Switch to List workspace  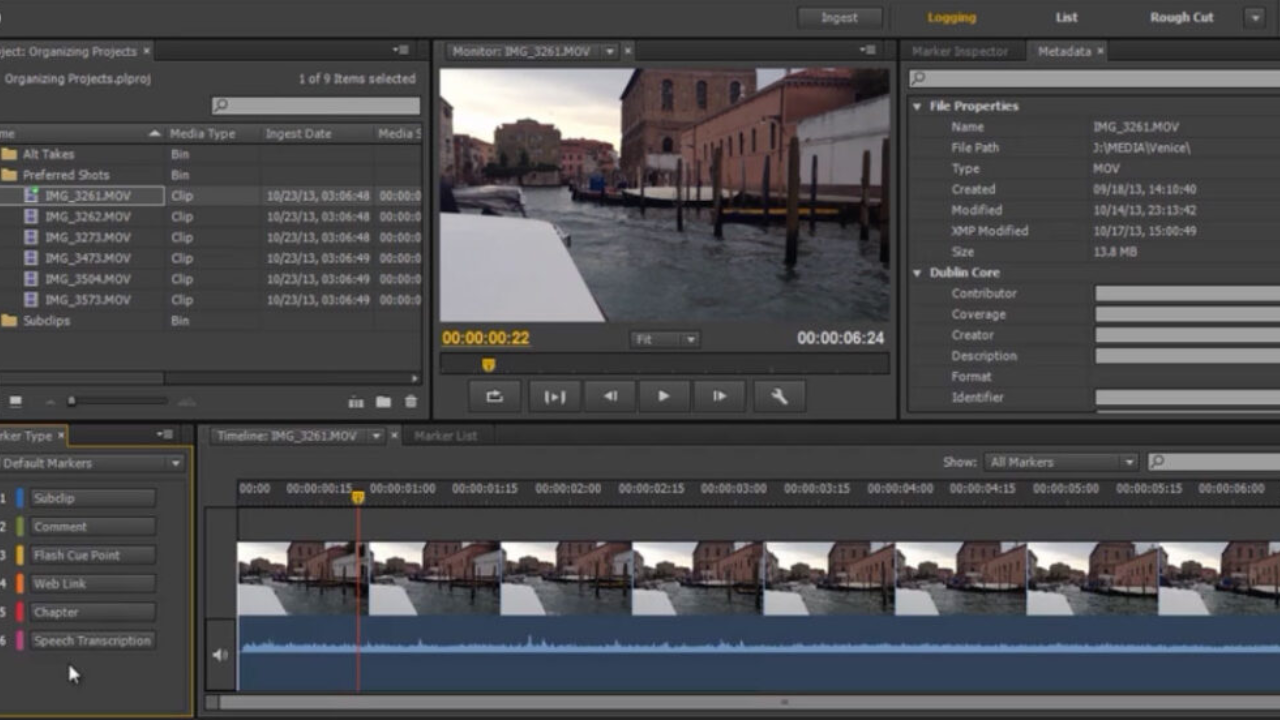1067,18
